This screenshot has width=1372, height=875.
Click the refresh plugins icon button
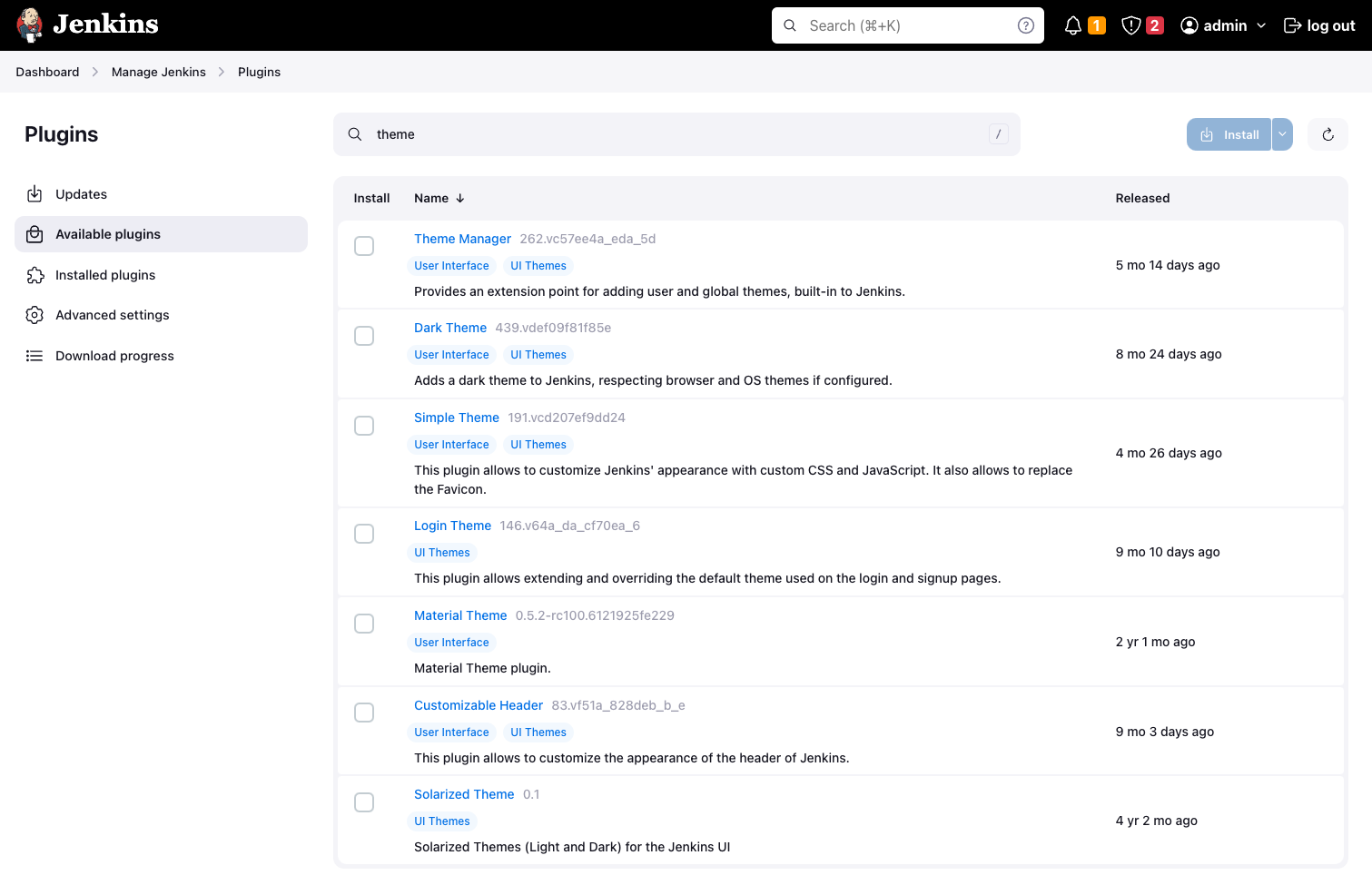[1328, 134]
